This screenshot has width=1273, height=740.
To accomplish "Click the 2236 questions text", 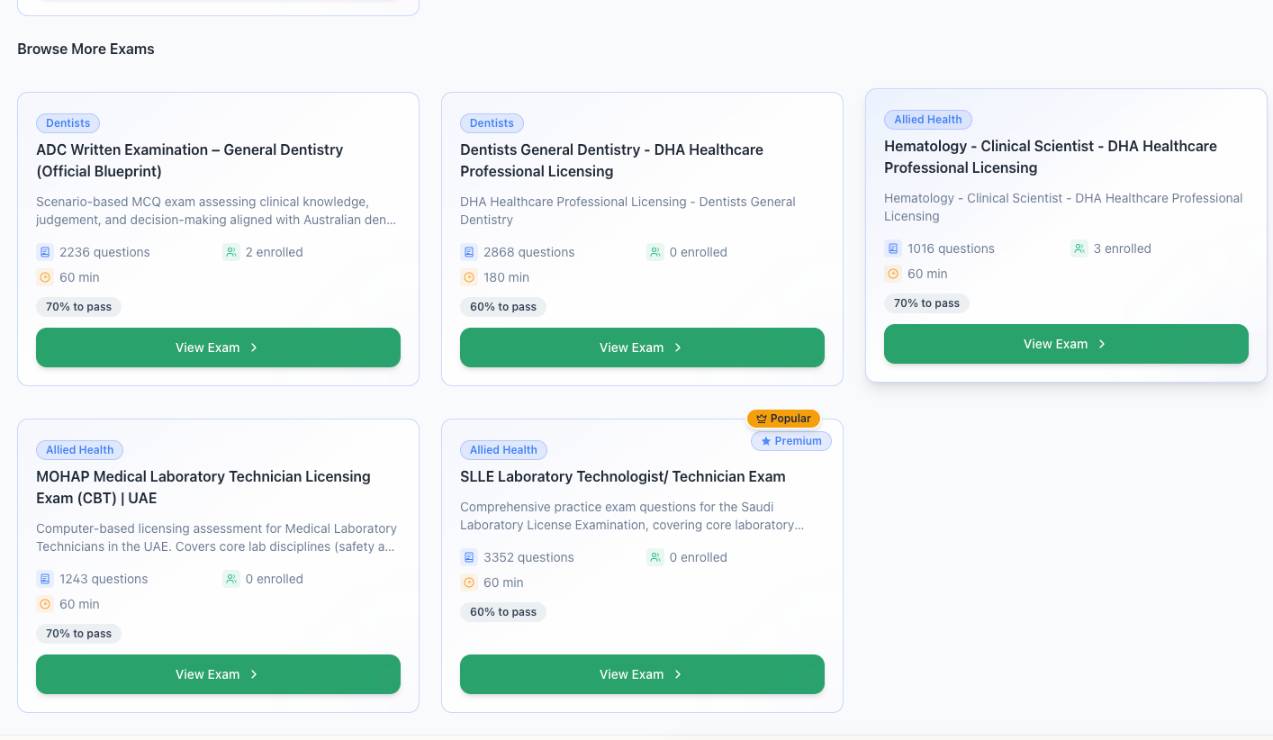I will [x=105, y=252].
